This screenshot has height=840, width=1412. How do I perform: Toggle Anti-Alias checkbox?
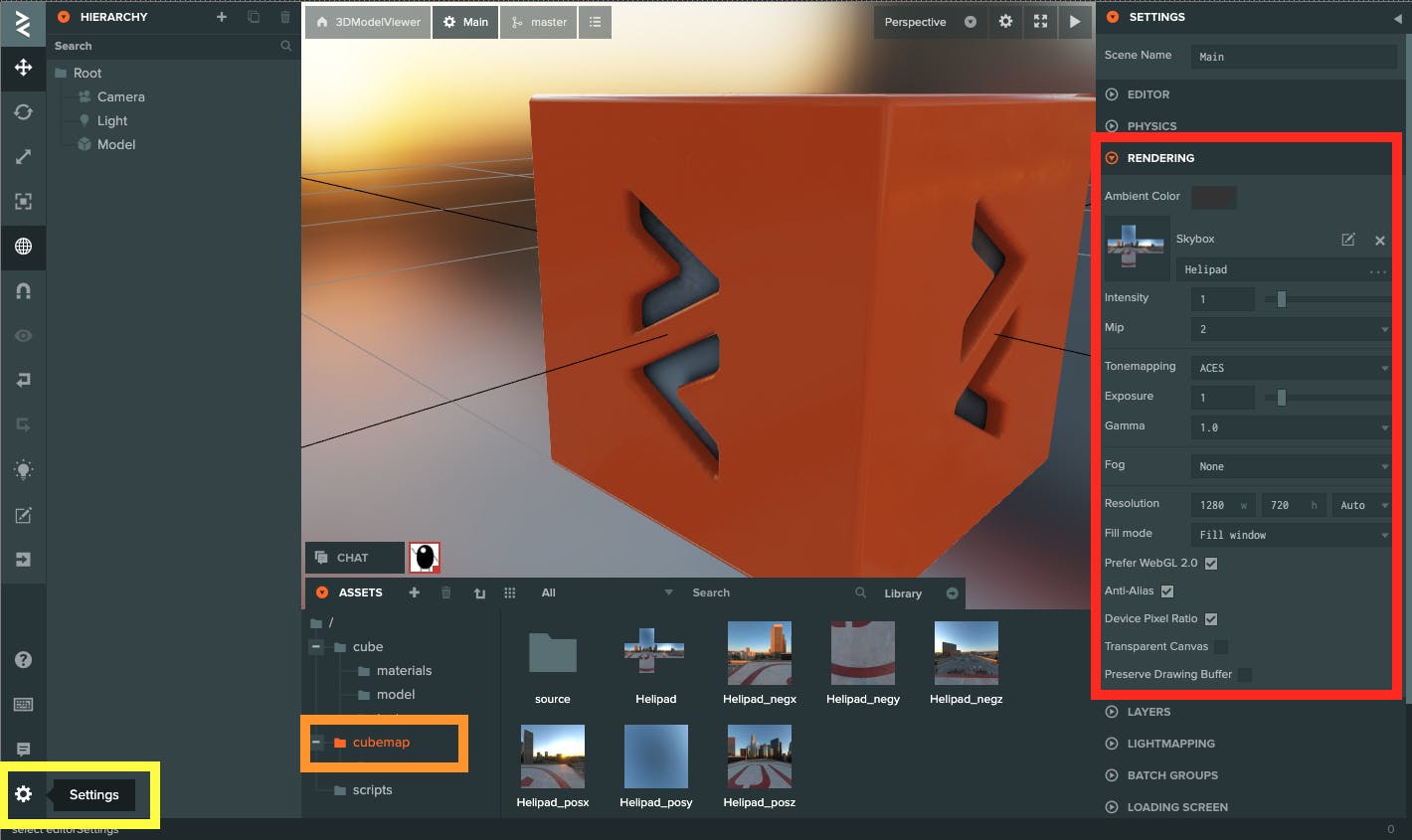point(1167,591)
